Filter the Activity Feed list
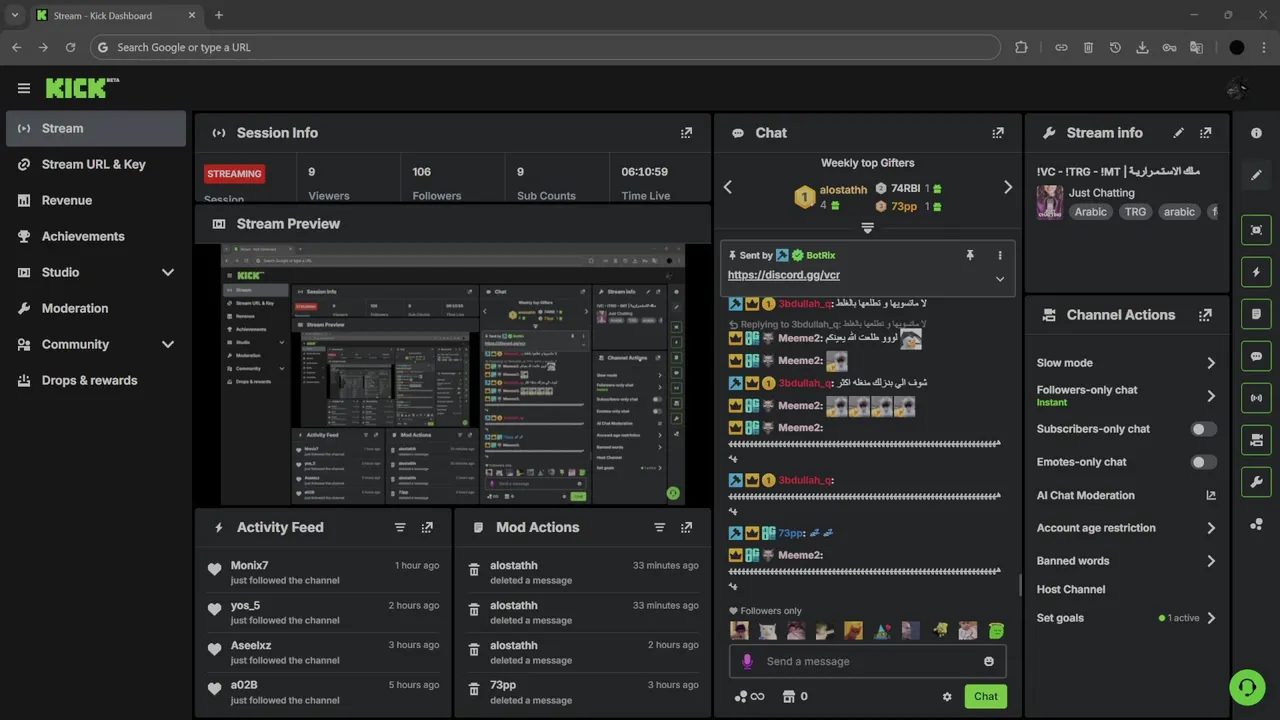 (x=400, y=528)
